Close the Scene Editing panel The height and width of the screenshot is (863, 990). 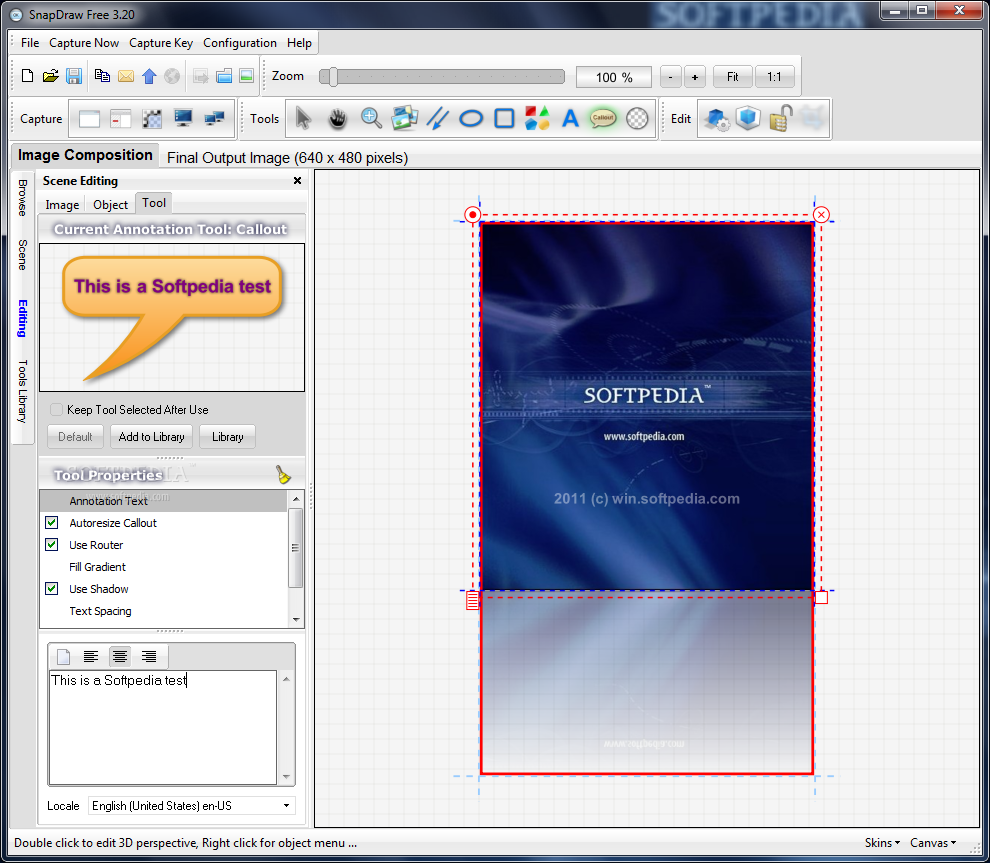[x=297, y=181]
